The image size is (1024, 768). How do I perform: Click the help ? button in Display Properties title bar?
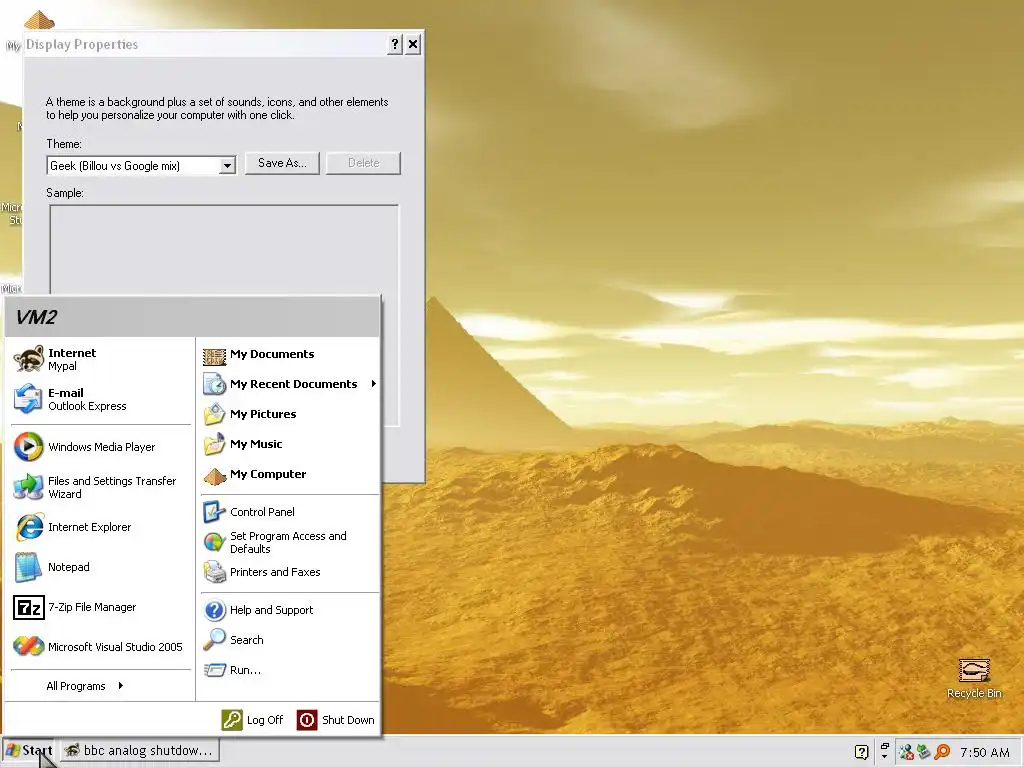394,44
